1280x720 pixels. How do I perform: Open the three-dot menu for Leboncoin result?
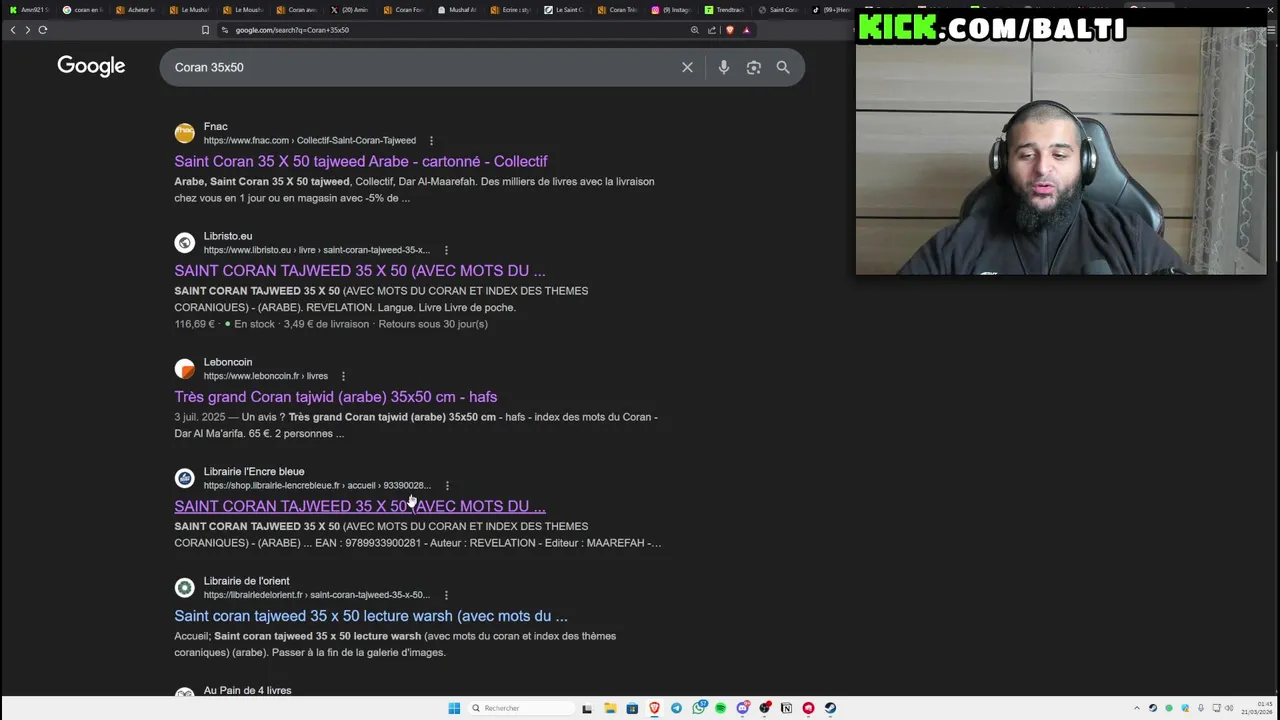click(x=343, y=376)
